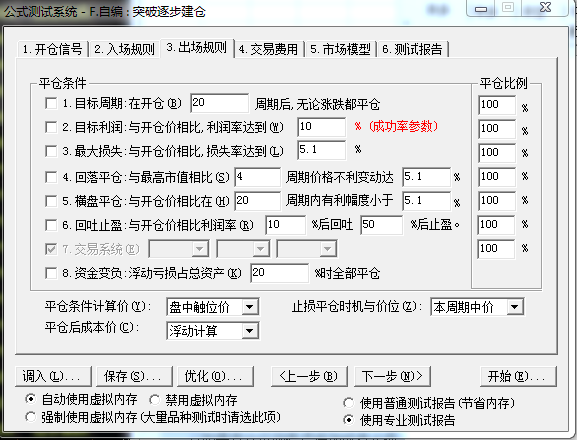
Task: Click the 资金变负 浮动亏损 percent field
Action: point(279,273)
